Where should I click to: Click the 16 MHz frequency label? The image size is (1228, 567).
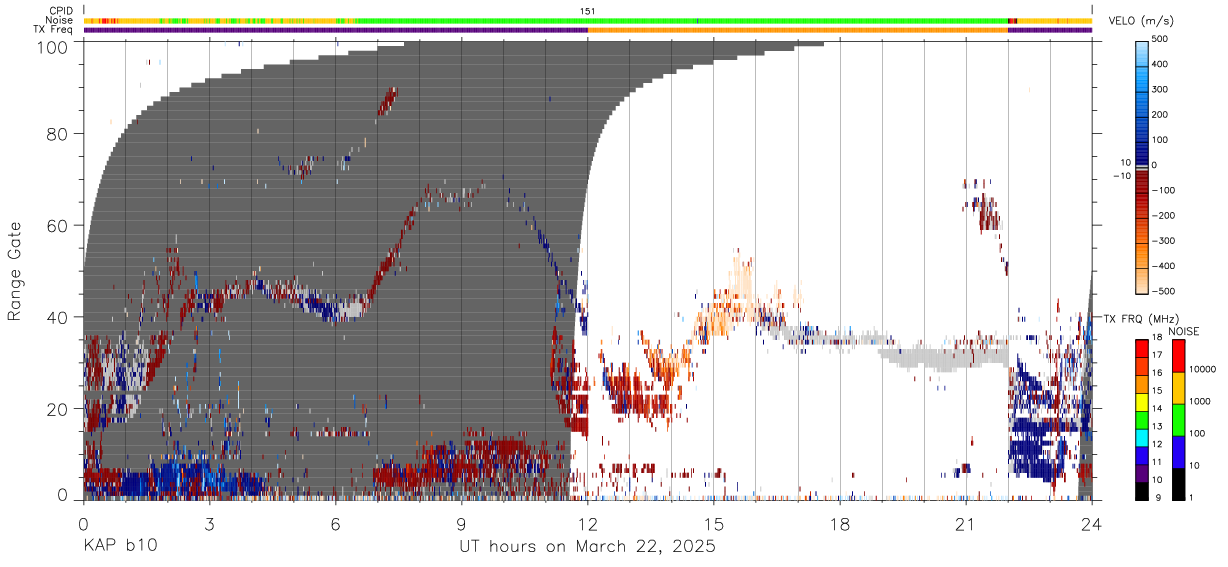[1156, 374]
